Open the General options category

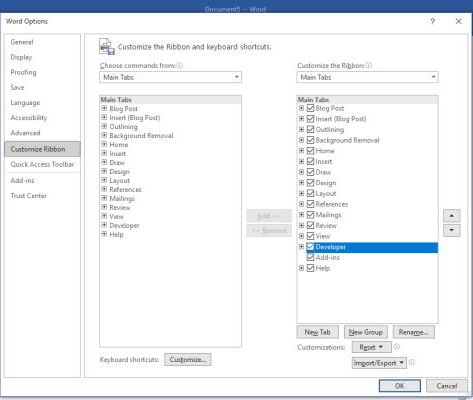click(42, 42)
